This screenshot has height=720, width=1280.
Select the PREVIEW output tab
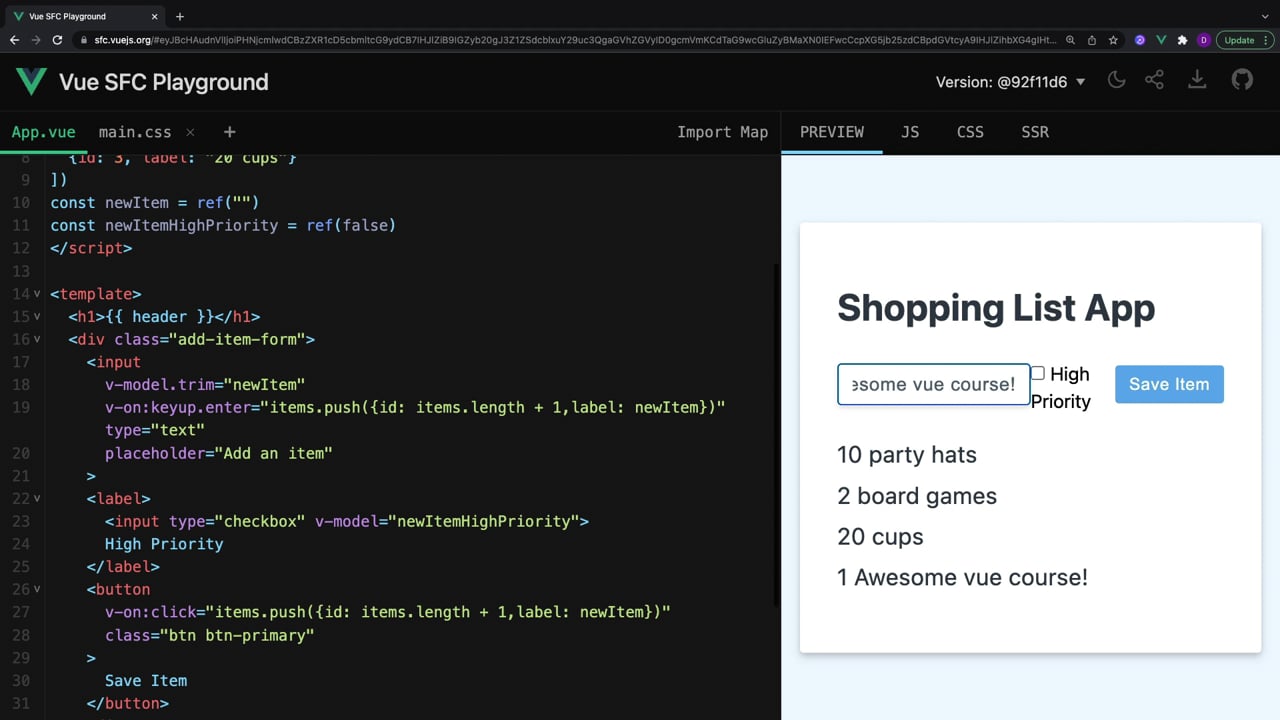(x=832, y=132)
